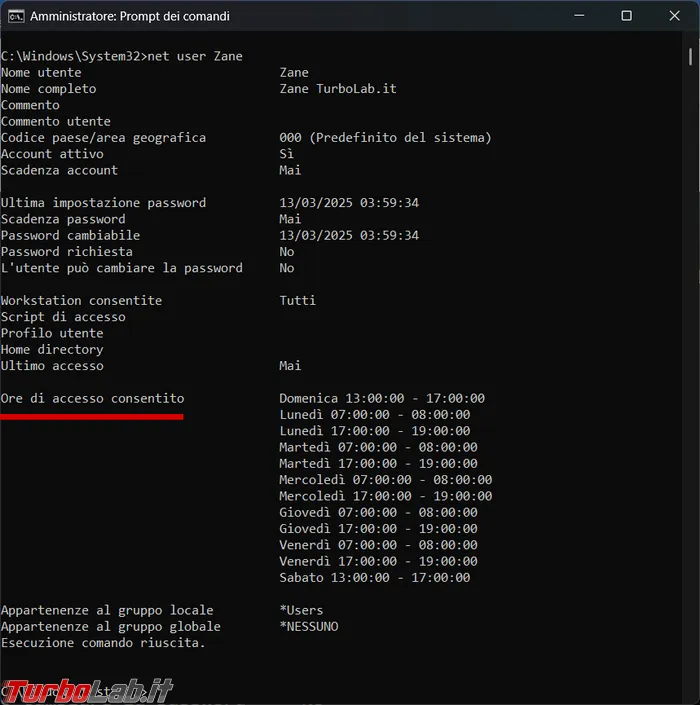This screenshot has height=705, width=700.
Task: Click the 'Tutti' value
Action: (x=298, y=300)
